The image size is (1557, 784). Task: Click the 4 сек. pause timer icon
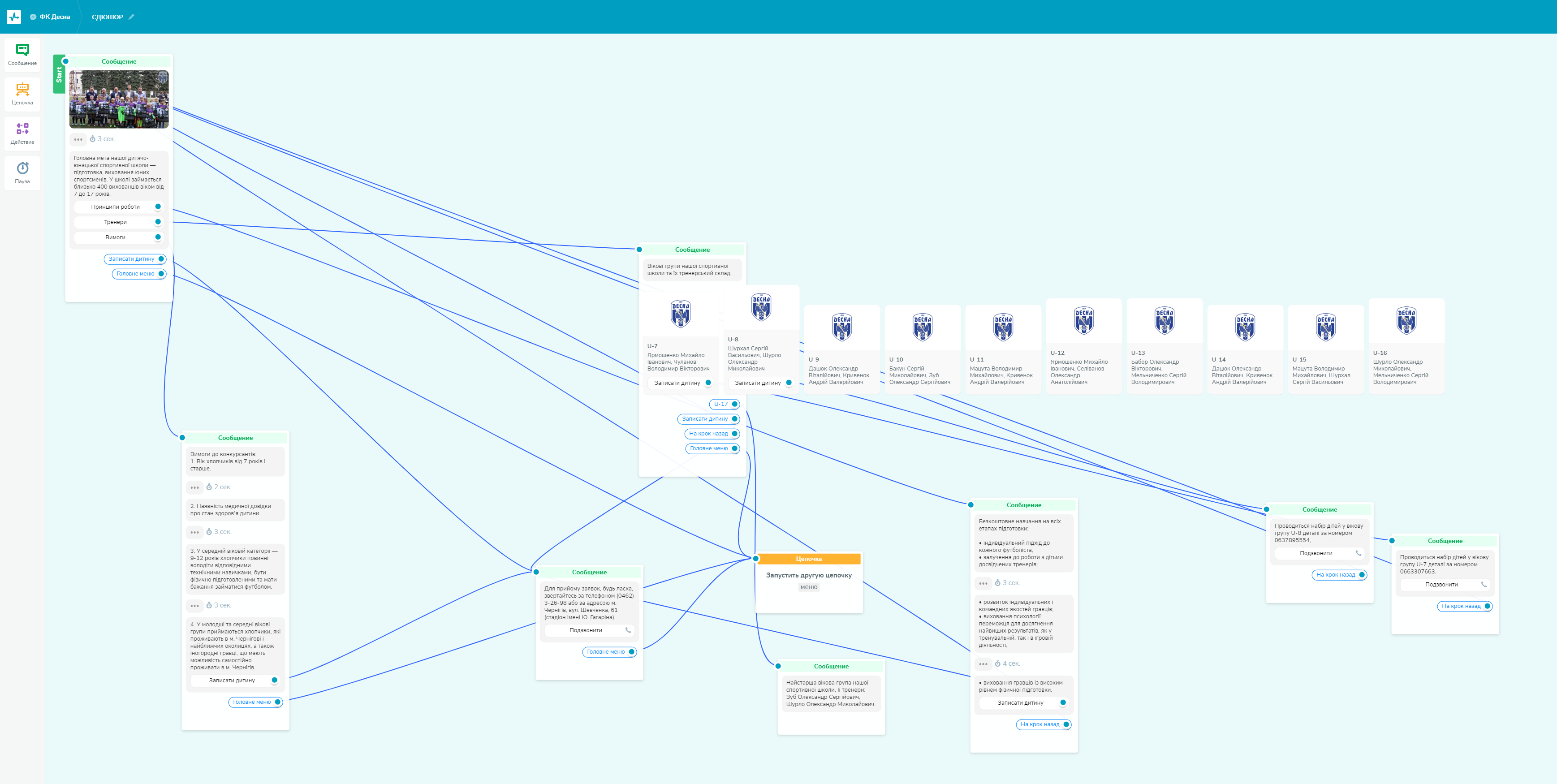click(998, 663)
